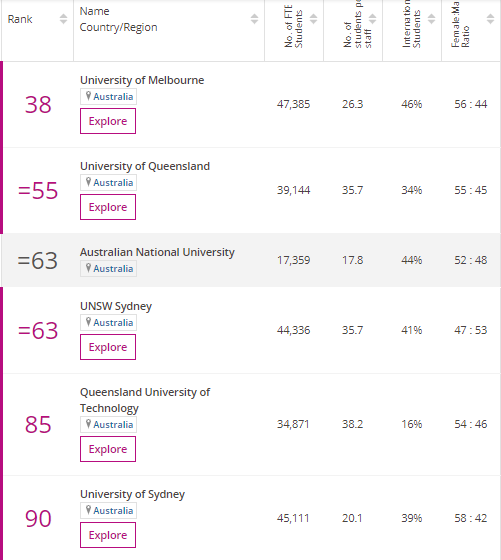Viewport: 501px width, 560px height.
Task: Explore University of Sydney
Action: pyautogui.click(x=108, y=535)
